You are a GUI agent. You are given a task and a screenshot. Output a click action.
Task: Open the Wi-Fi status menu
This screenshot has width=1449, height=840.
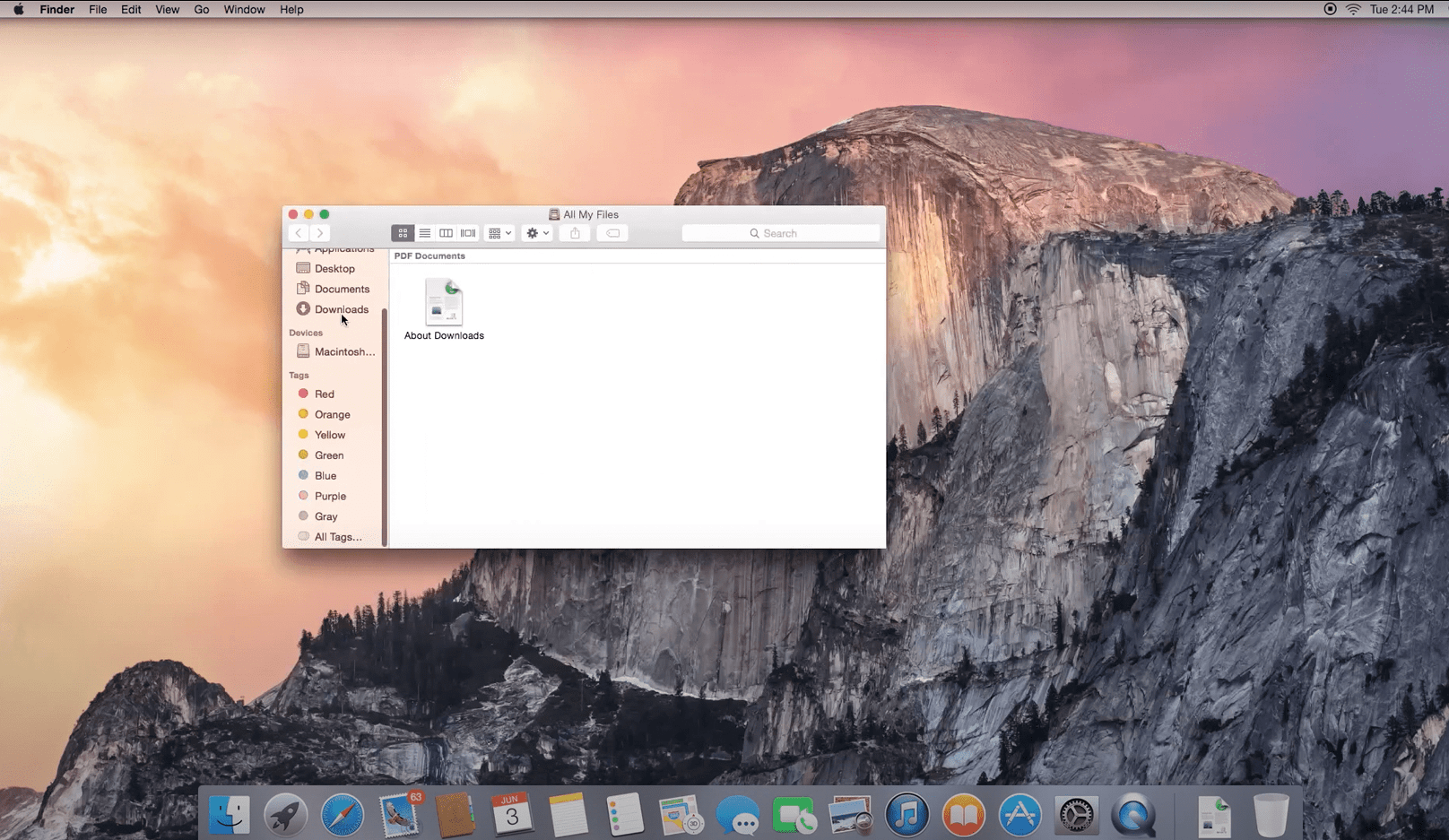[1353, 9]
